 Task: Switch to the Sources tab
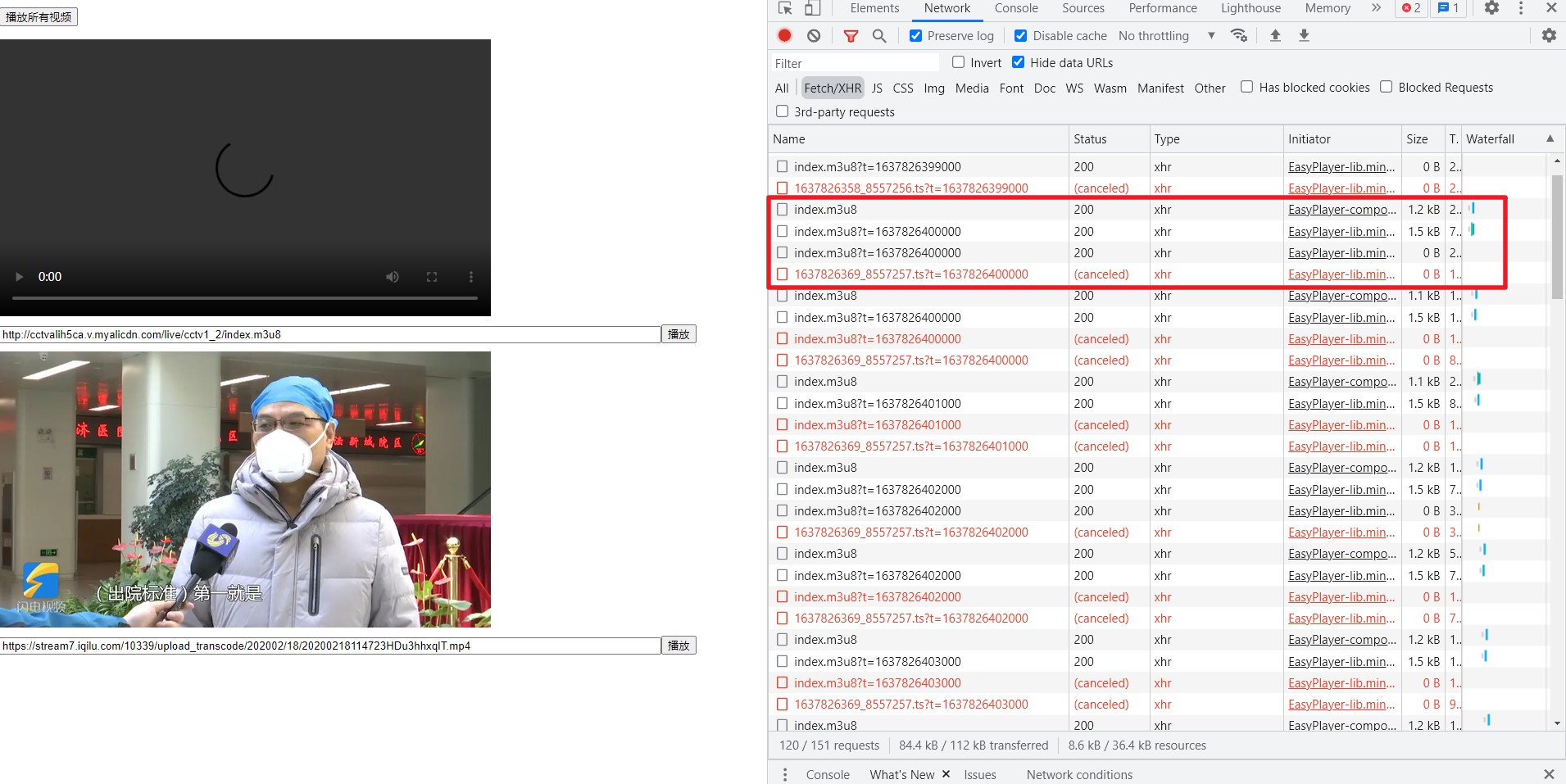coord(1083,8)
